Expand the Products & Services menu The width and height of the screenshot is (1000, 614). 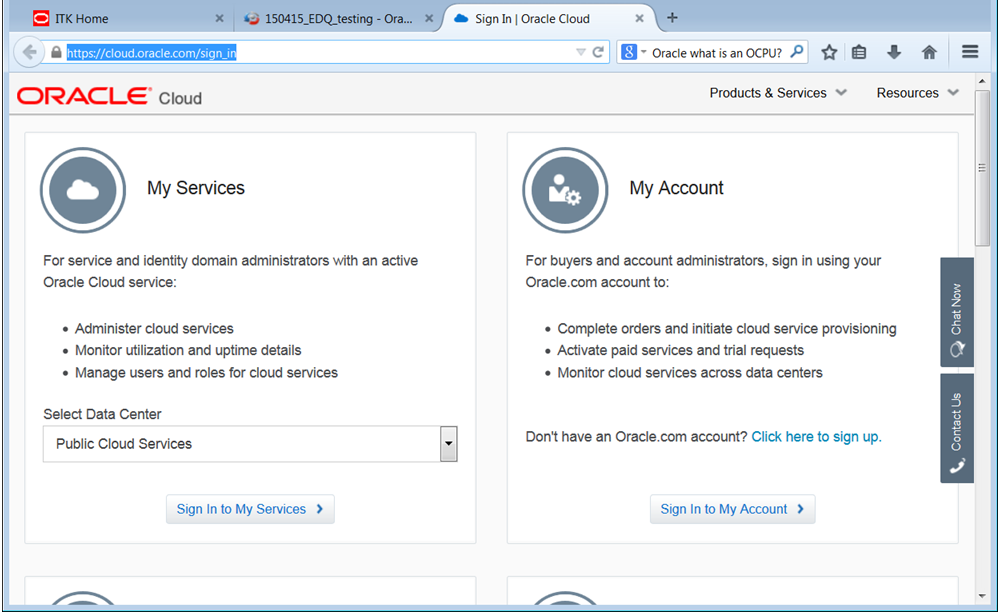(x=778, y=93)
